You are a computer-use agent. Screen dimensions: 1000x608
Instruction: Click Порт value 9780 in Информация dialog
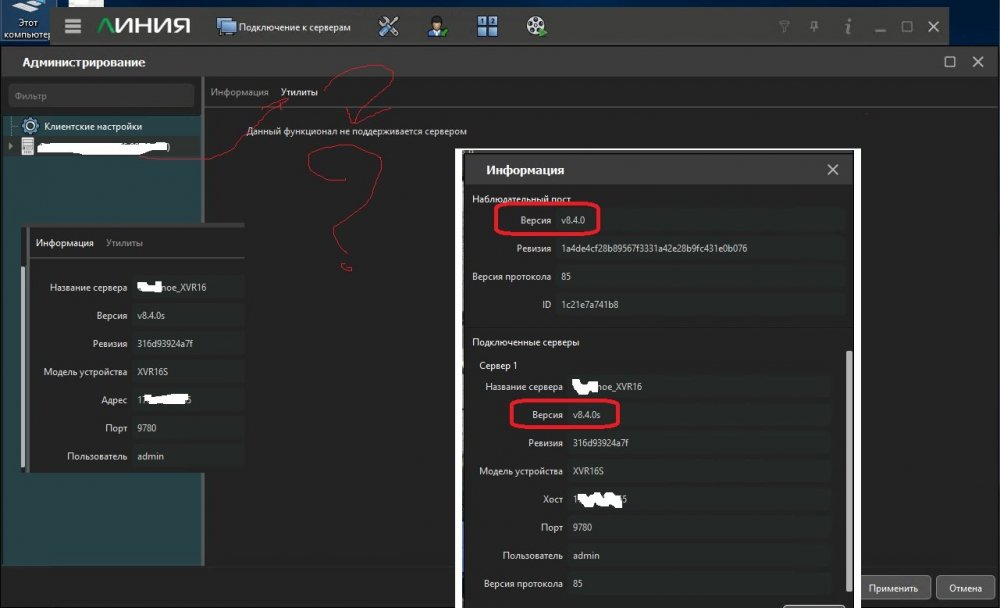point(582,527)
